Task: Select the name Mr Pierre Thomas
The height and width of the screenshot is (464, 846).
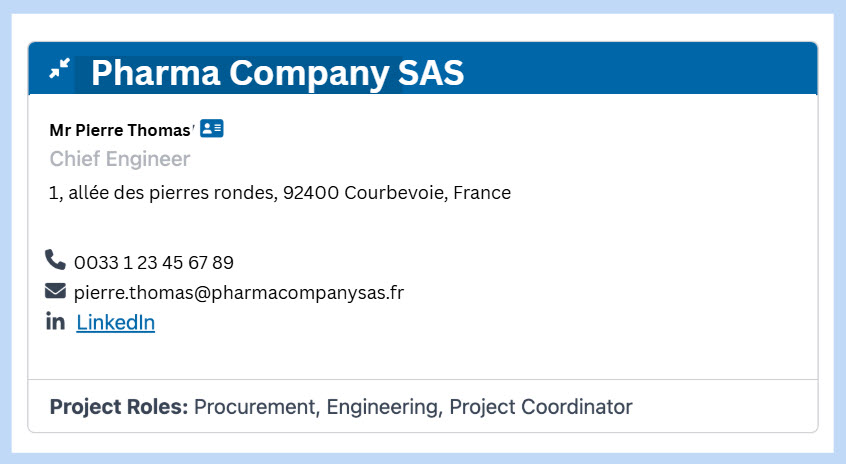Action: (x=120, y=130)
